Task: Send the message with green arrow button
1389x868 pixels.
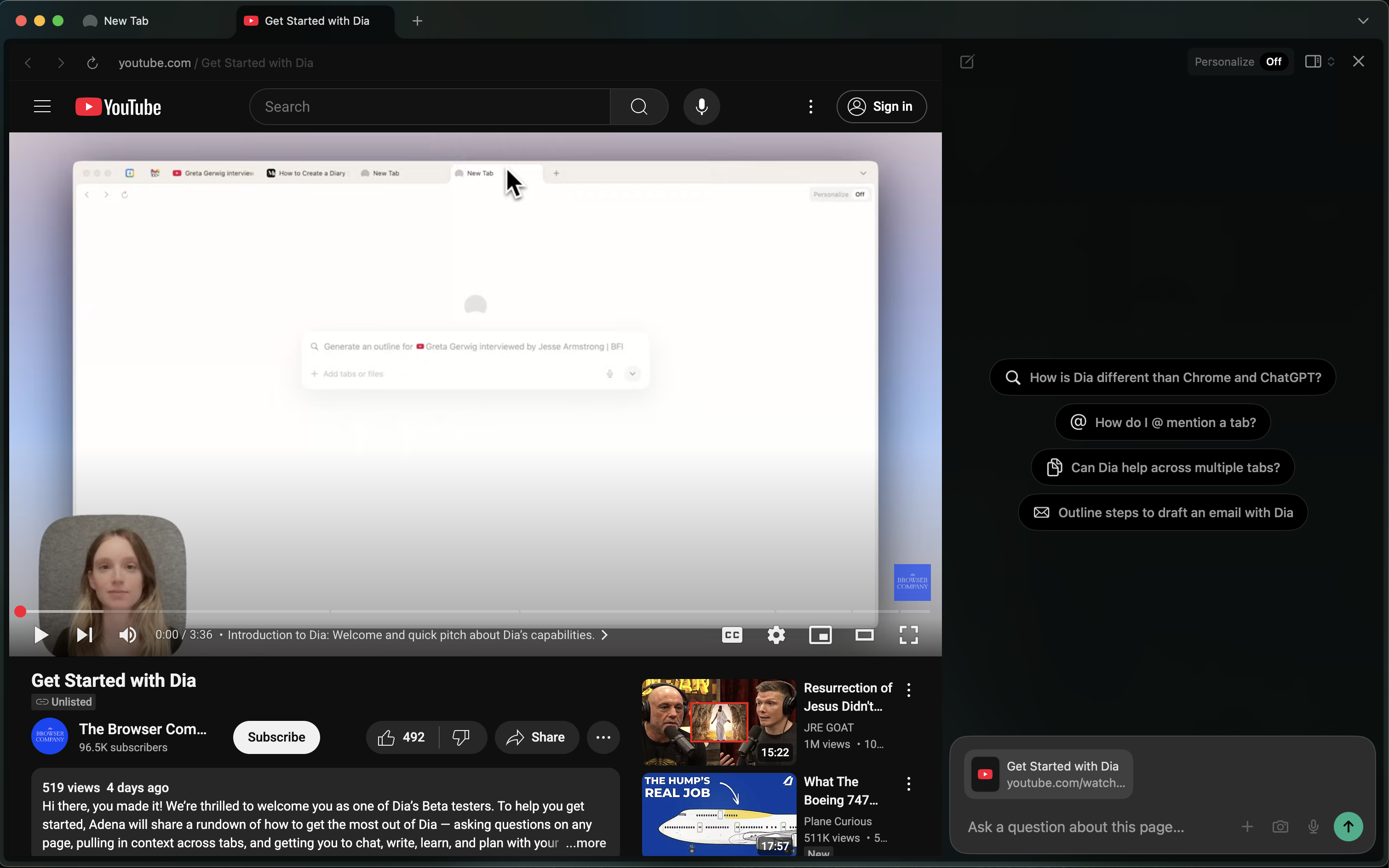Action: pos(1348,827)
